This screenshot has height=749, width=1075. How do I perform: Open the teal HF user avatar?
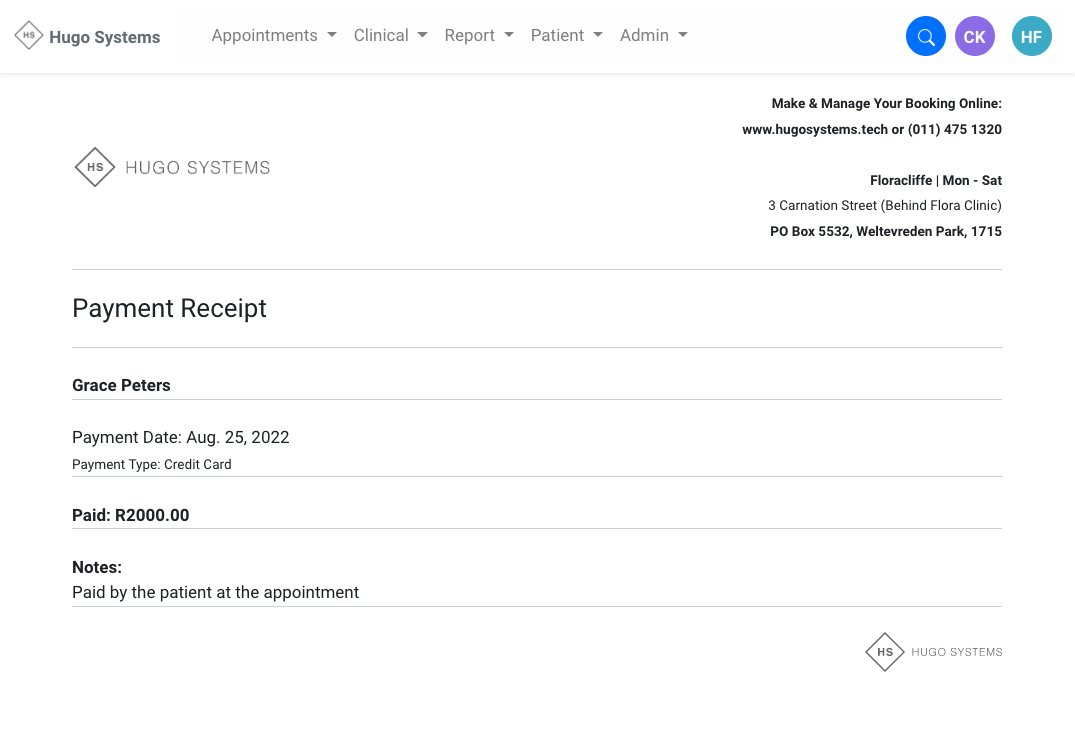pyautogui.click(x=1031, y=37)
